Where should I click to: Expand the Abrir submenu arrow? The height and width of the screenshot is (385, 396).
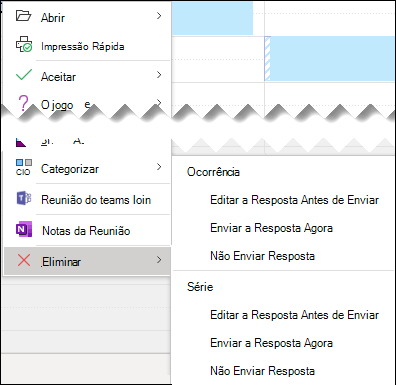point(159,16)
